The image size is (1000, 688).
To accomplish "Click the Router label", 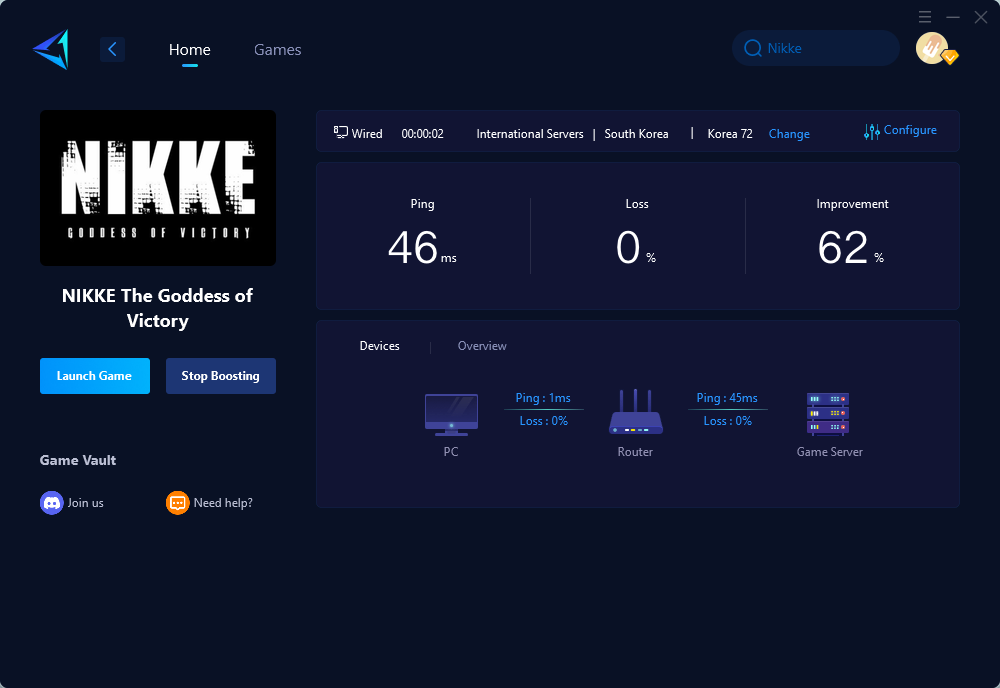I will [x=635, y=452].
